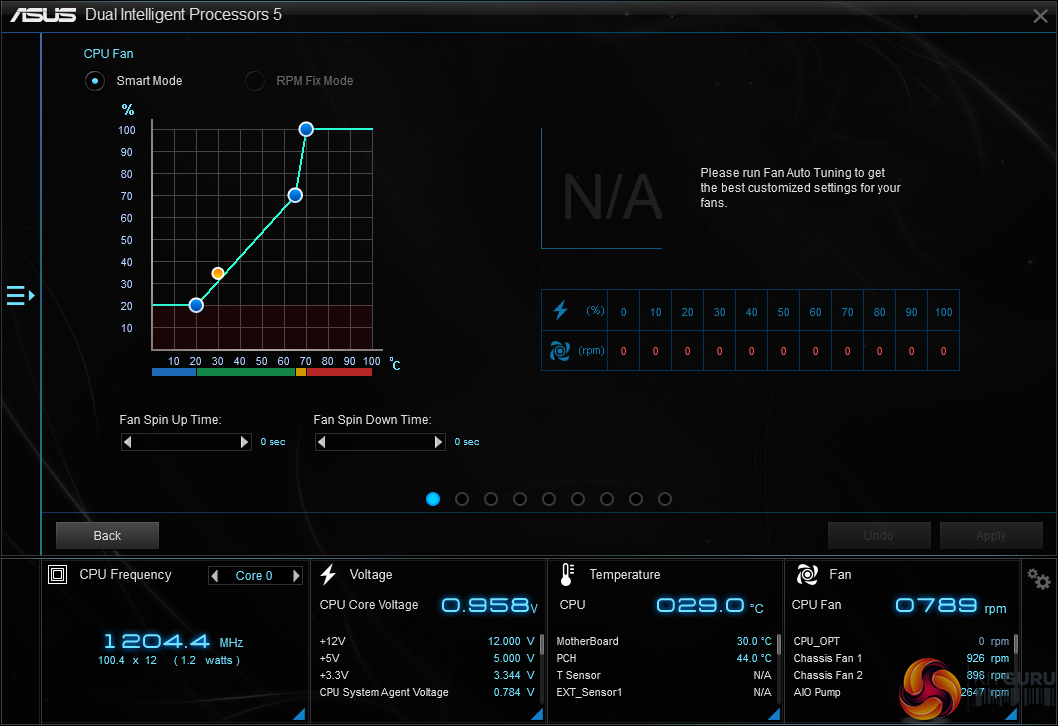Click the Fan panel icon
This screenshot has height=726, width=1058.
tap(806, 575)
